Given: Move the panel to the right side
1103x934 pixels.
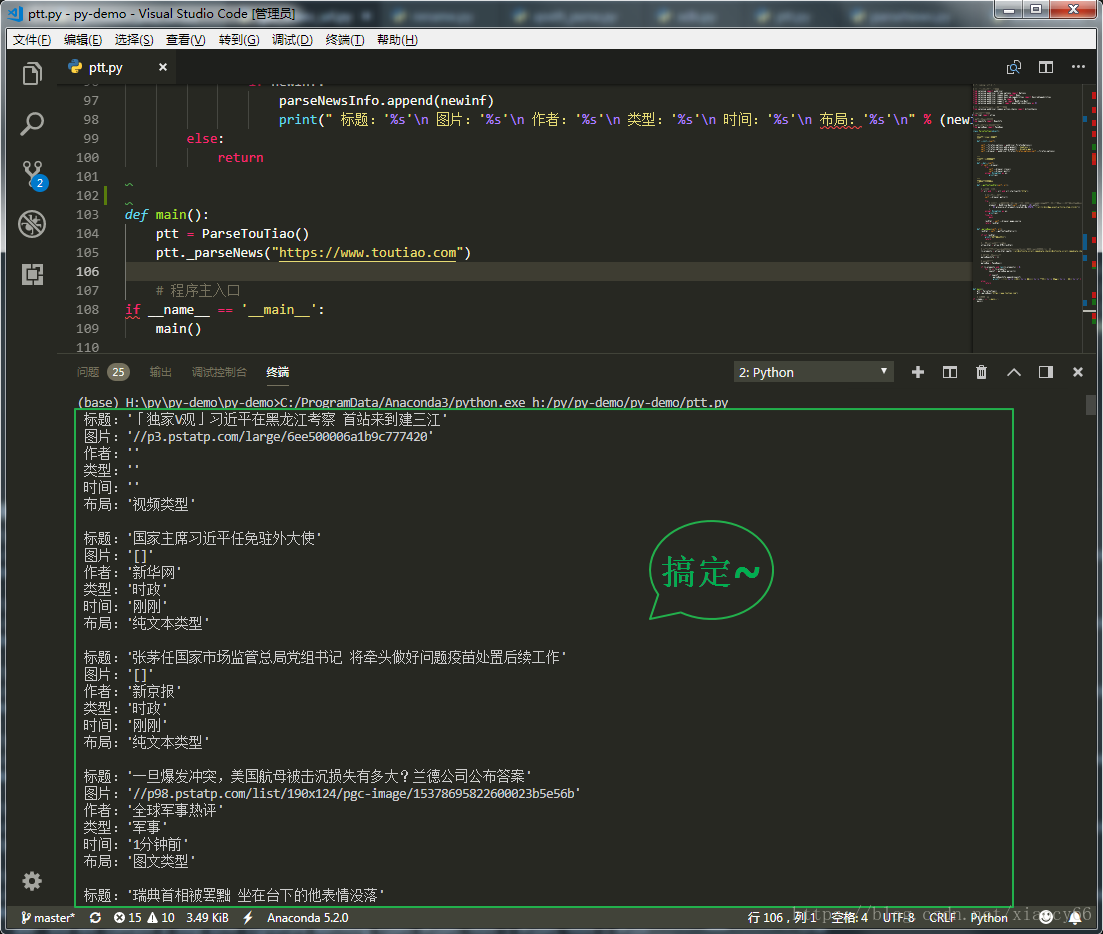Looking at the screenshot, I should pos(1046,372).
